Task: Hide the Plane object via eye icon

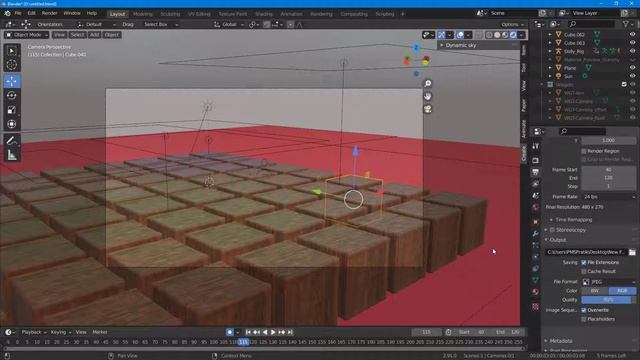Action: pos(632,68)
